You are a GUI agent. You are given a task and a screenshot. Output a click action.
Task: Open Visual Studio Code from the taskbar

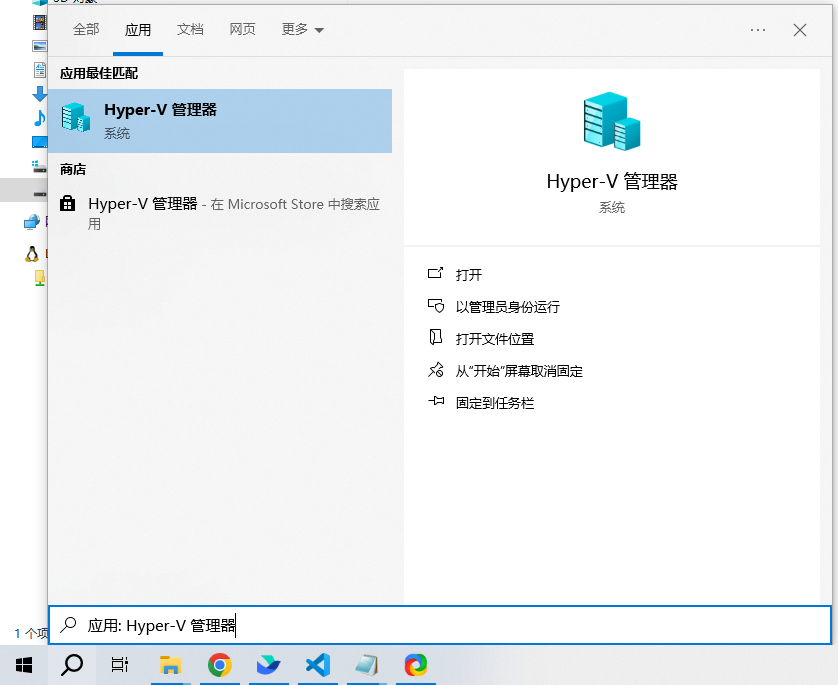[x=318, y=665]
